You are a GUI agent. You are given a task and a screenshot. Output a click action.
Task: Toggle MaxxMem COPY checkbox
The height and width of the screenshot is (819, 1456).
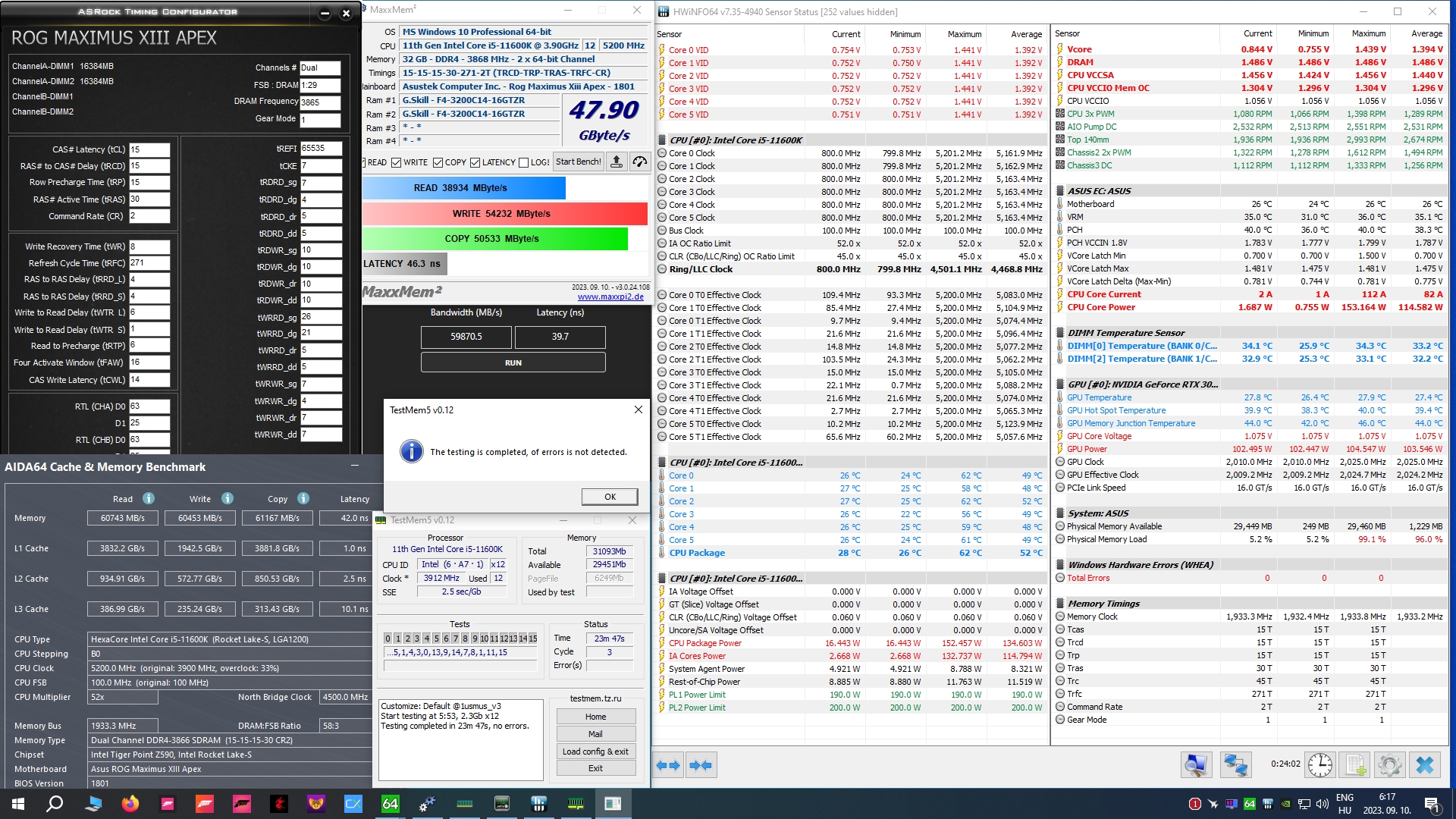(438, 162)
